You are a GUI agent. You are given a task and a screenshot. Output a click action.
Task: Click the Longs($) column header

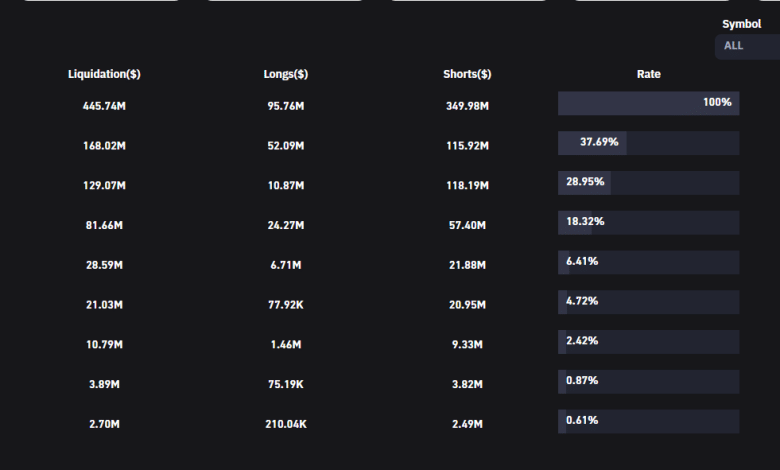(286, 74)
